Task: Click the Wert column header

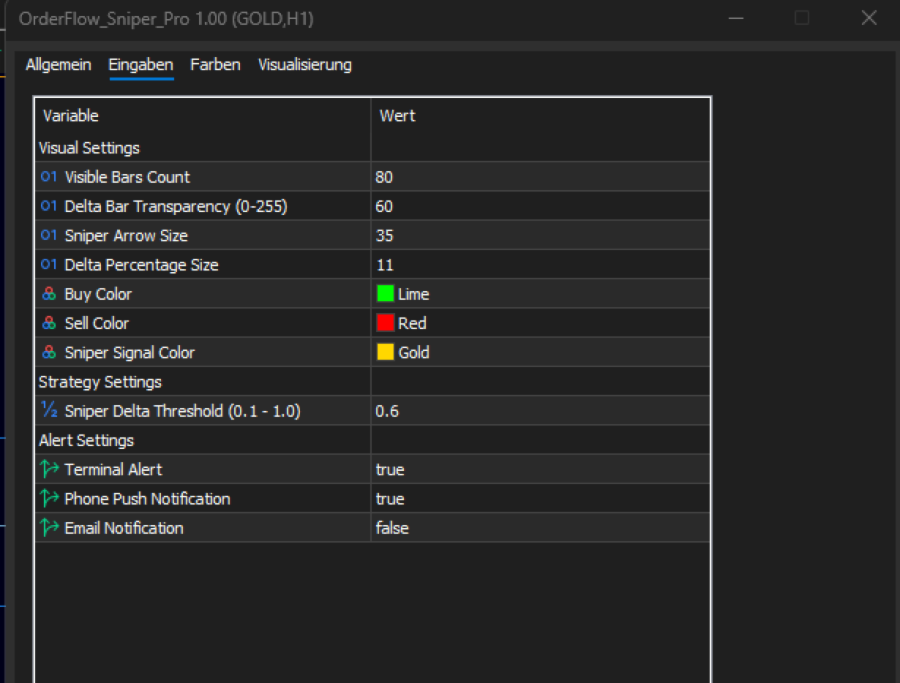Action: tap(540, 116)
